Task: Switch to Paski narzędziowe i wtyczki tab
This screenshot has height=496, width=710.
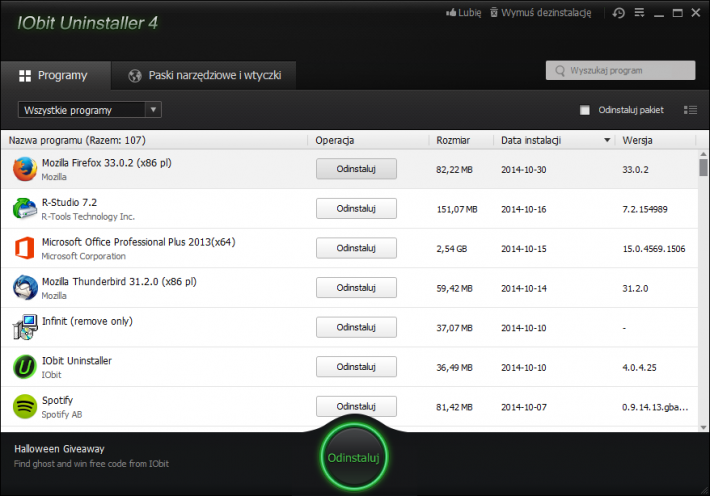Action: [204, 75]
